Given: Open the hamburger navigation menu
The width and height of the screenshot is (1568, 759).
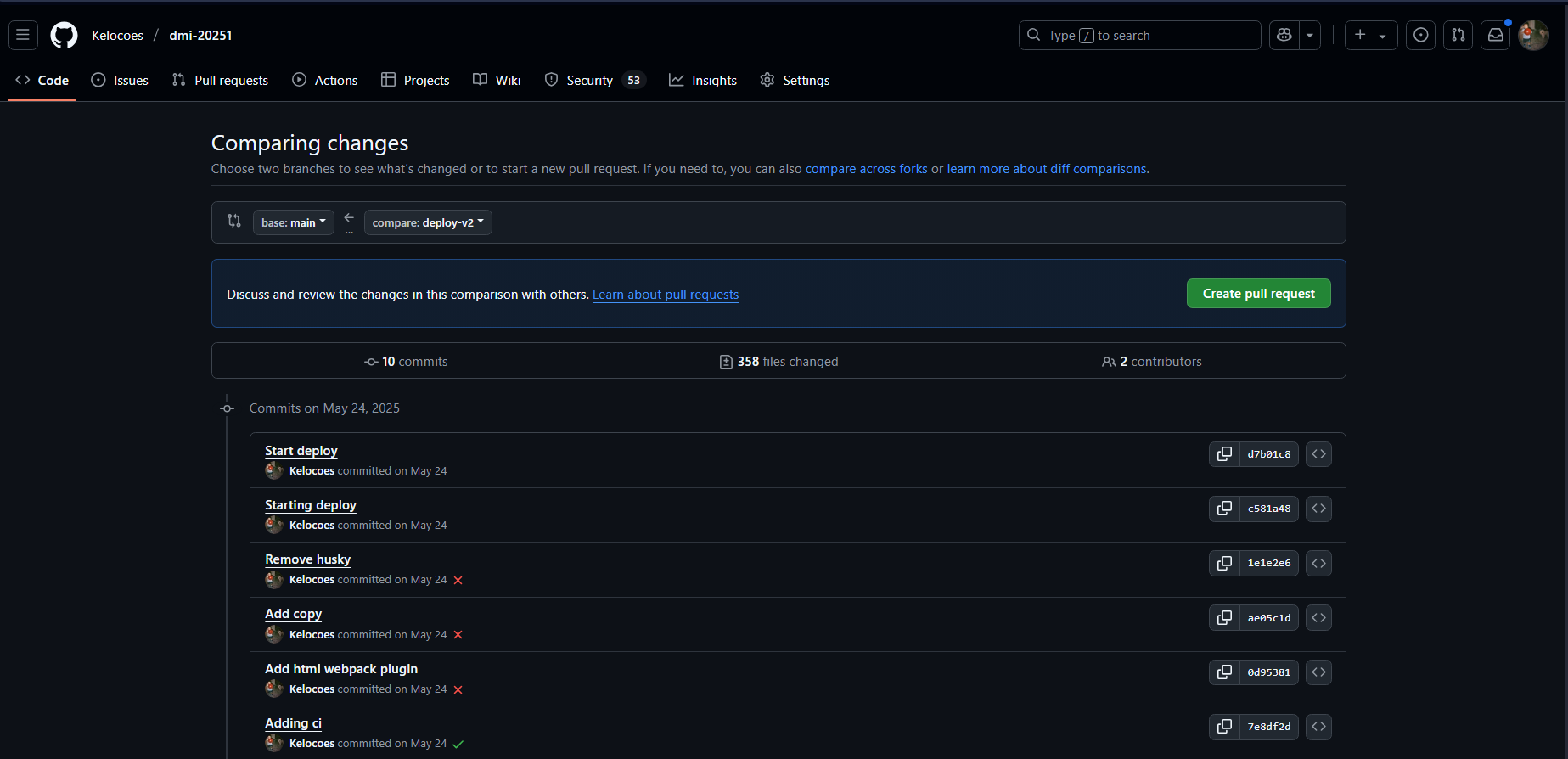Looking at the screenshot, I should [x=23, y=36].
